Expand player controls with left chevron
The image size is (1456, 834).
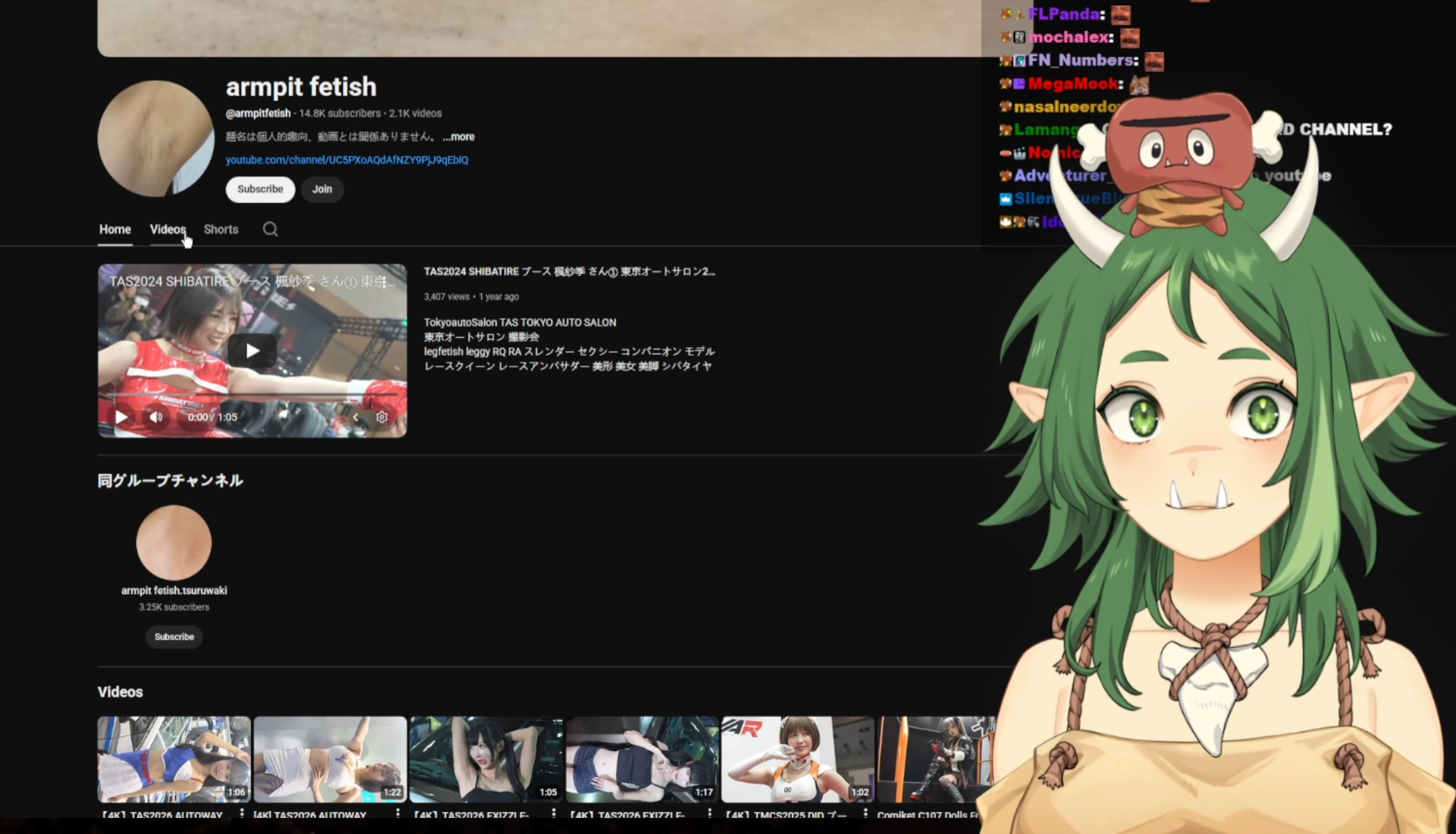click(x=356, y=417)
